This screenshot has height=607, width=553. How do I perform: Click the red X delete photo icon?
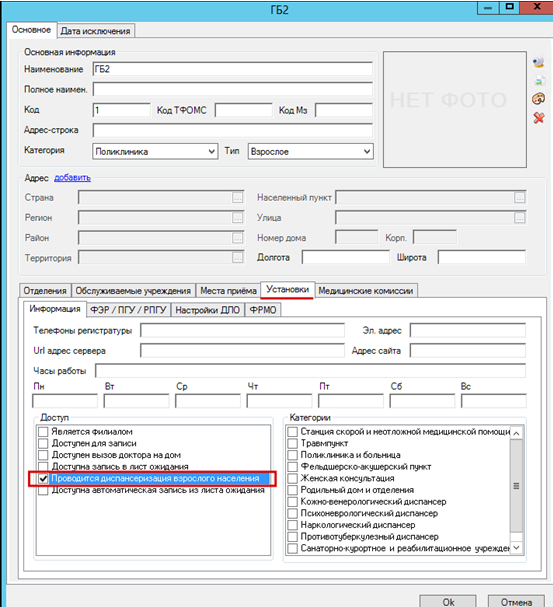tap(539, 118)
